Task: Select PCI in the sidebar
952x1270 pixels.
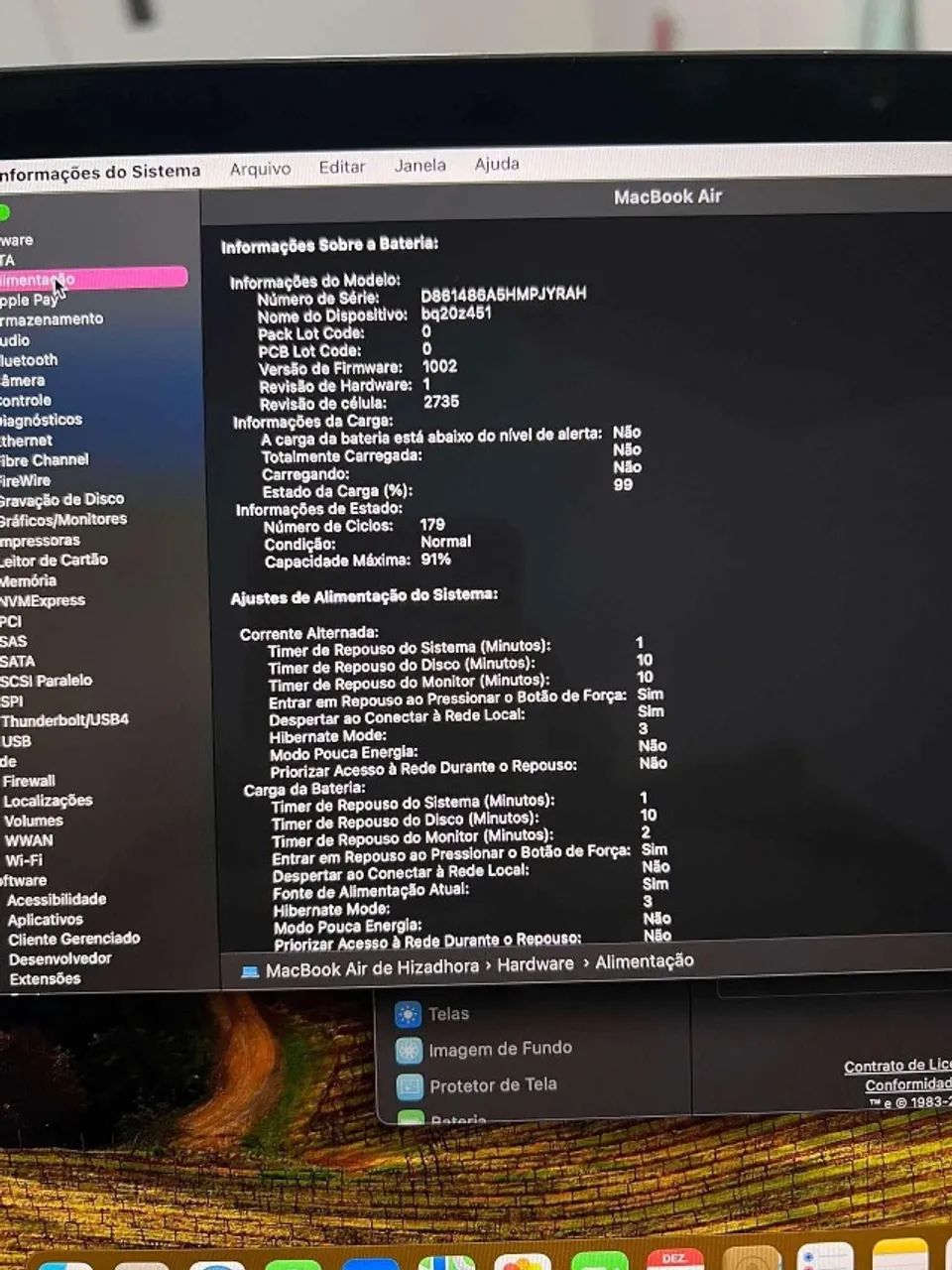Action: [x=11, y=621]
